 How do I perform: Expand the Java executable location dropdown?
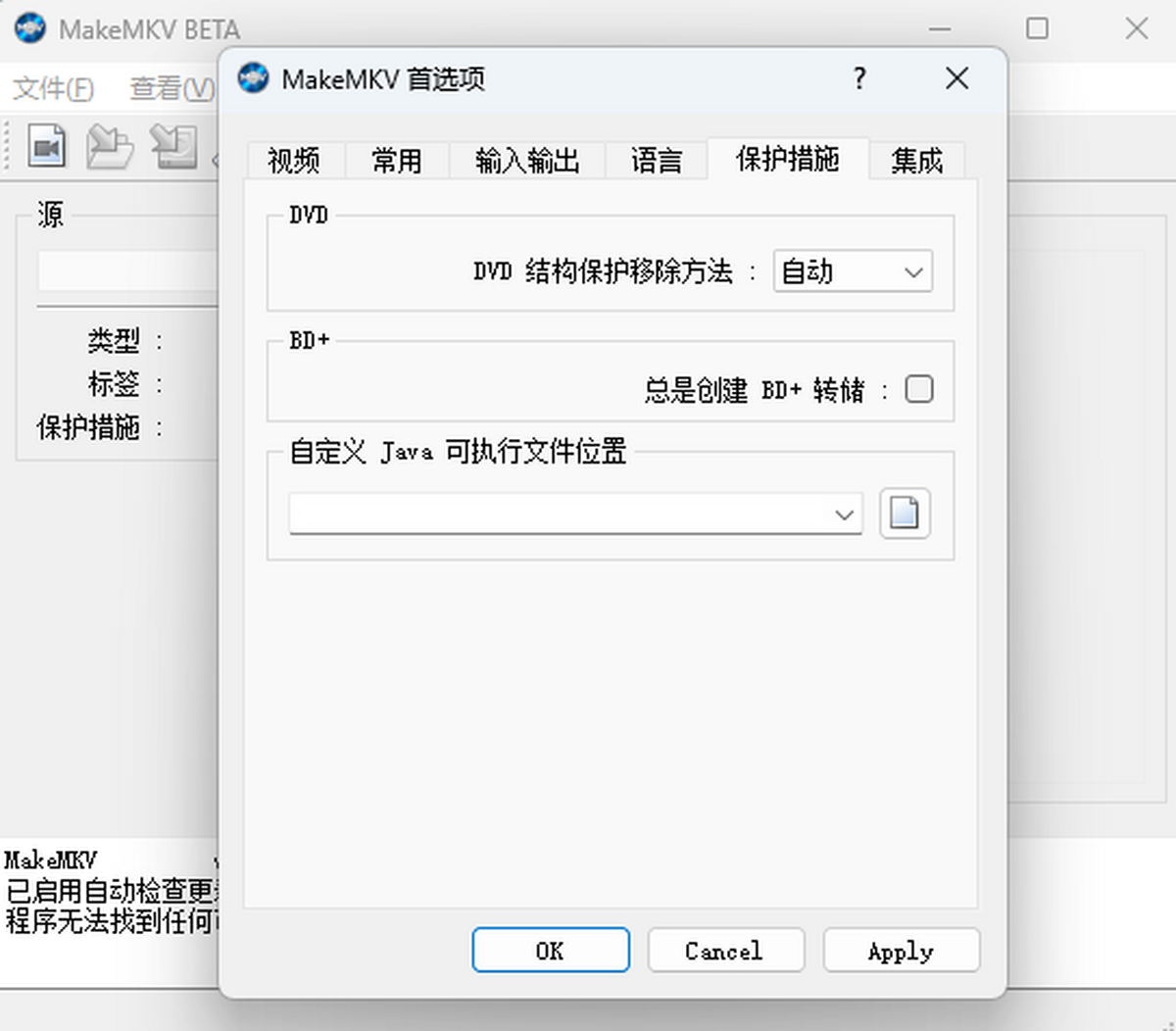[x=845, y=514]
